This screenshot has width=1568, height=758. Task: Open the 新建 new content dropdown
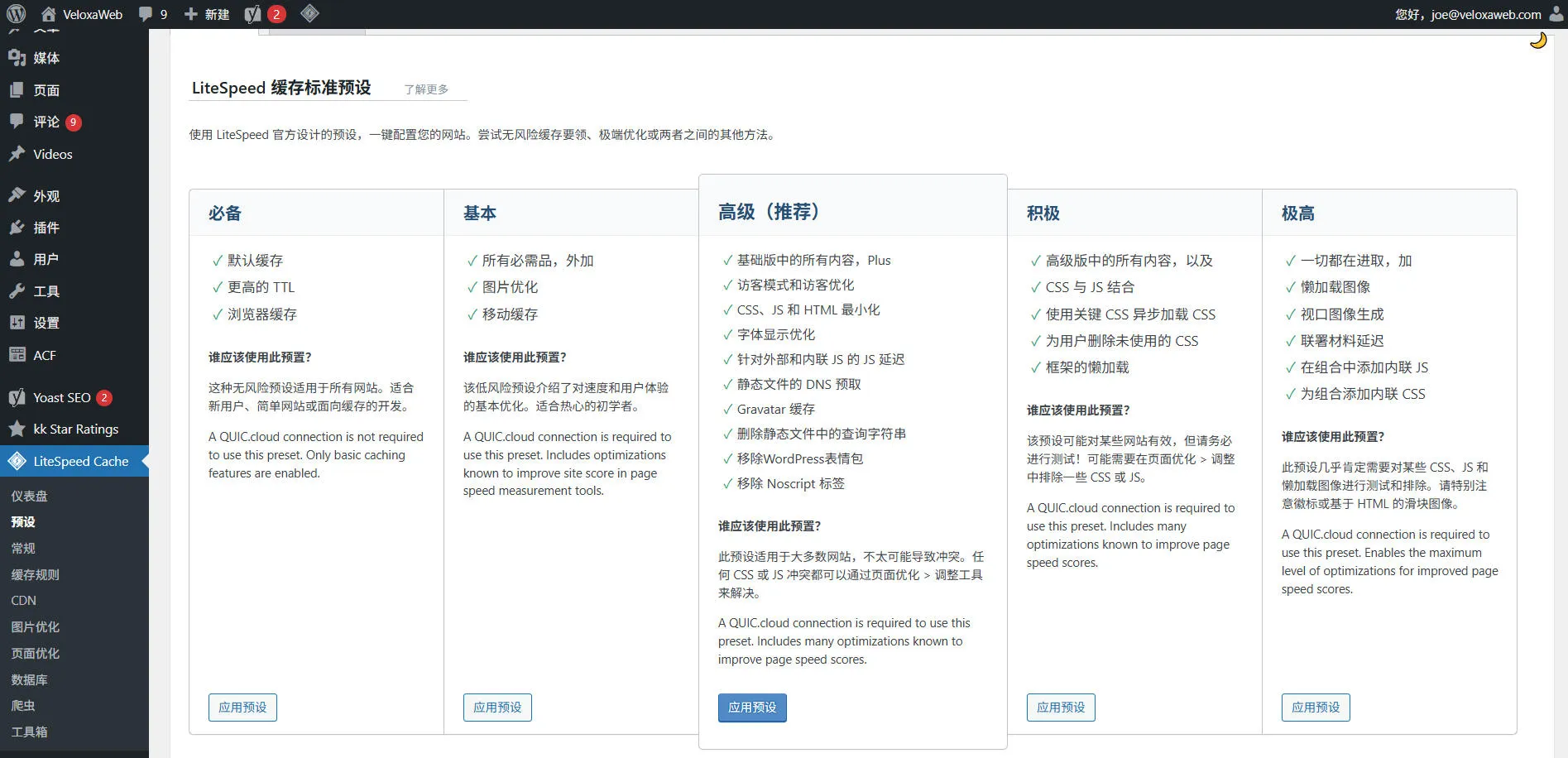click(x=208, y=14)
